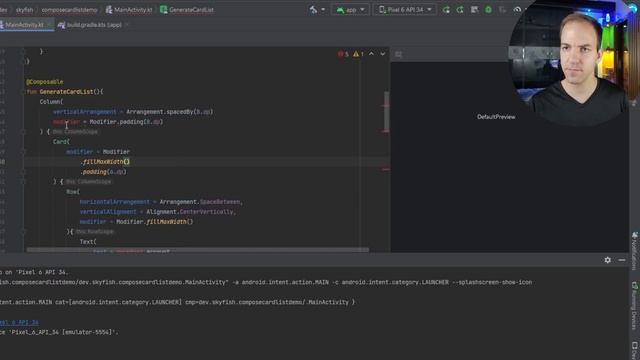The width and height of the screenshot is (640, 360).
Task: Open the Pixel 6 API 34 device dropdown
Action: coord(404,10)
